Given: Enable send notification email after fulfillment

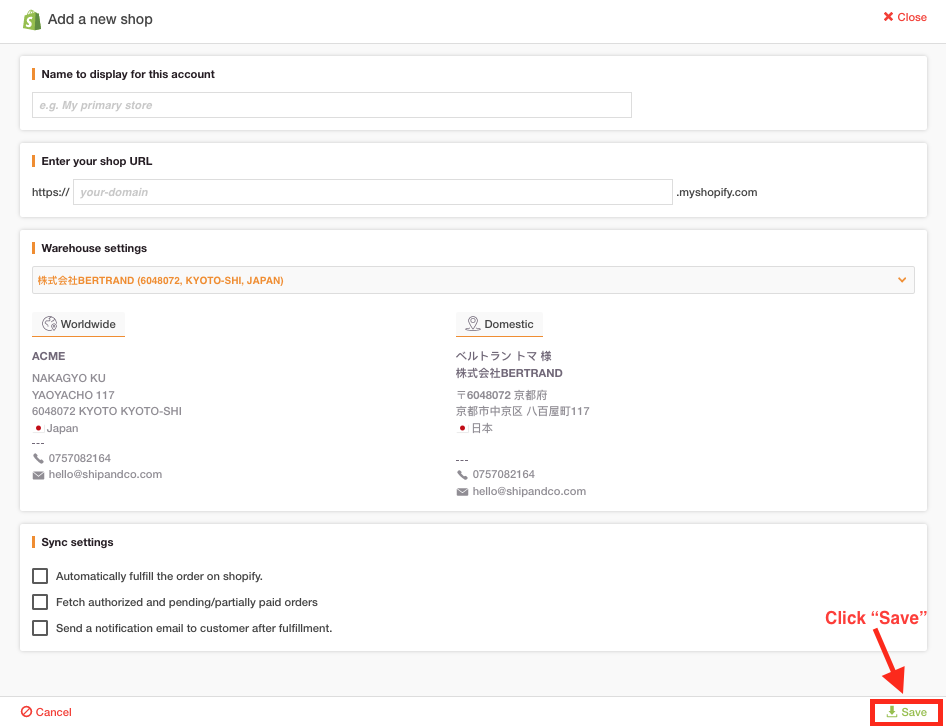Looking at the screenshot, I should tap(40, 628).
